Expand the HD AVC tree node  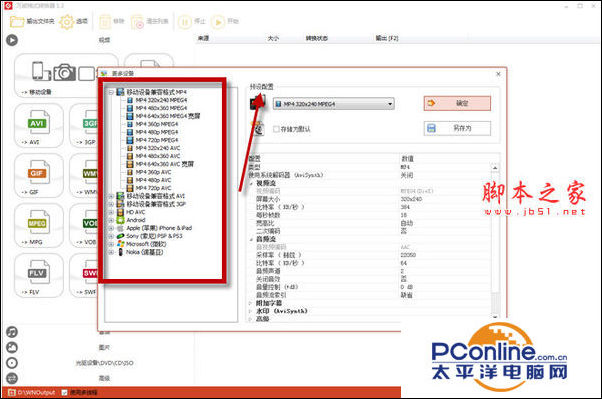click(111, 212)
